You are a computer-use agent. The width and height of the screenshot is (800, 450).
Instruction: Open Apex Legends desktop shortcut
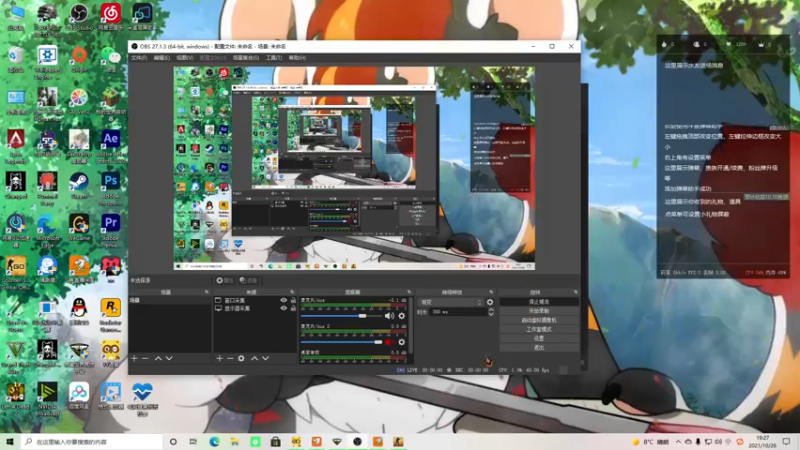point(16,146)
